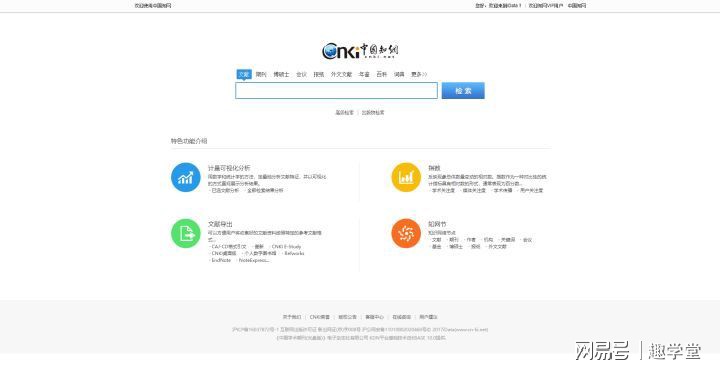720x371 pixels.
Task: Click the CNKI 中国知网 logo
Action: (x=360, y=51)
